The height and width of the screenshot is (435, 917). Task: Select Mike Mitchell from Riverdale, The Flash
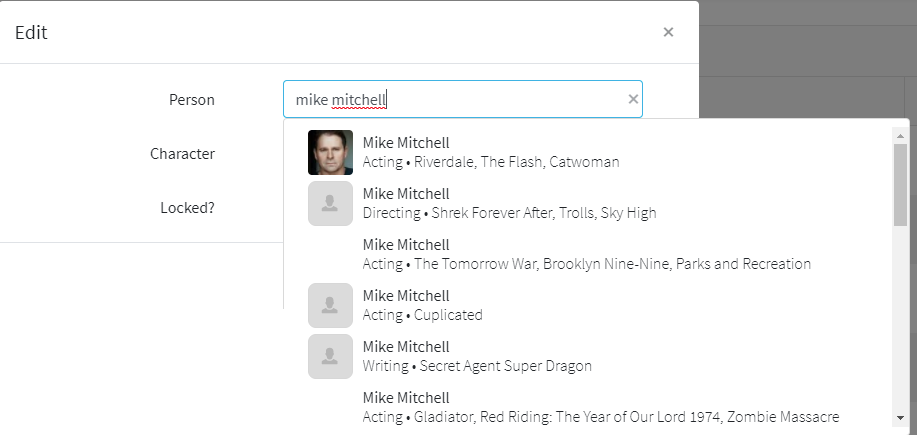coord(490,152)
